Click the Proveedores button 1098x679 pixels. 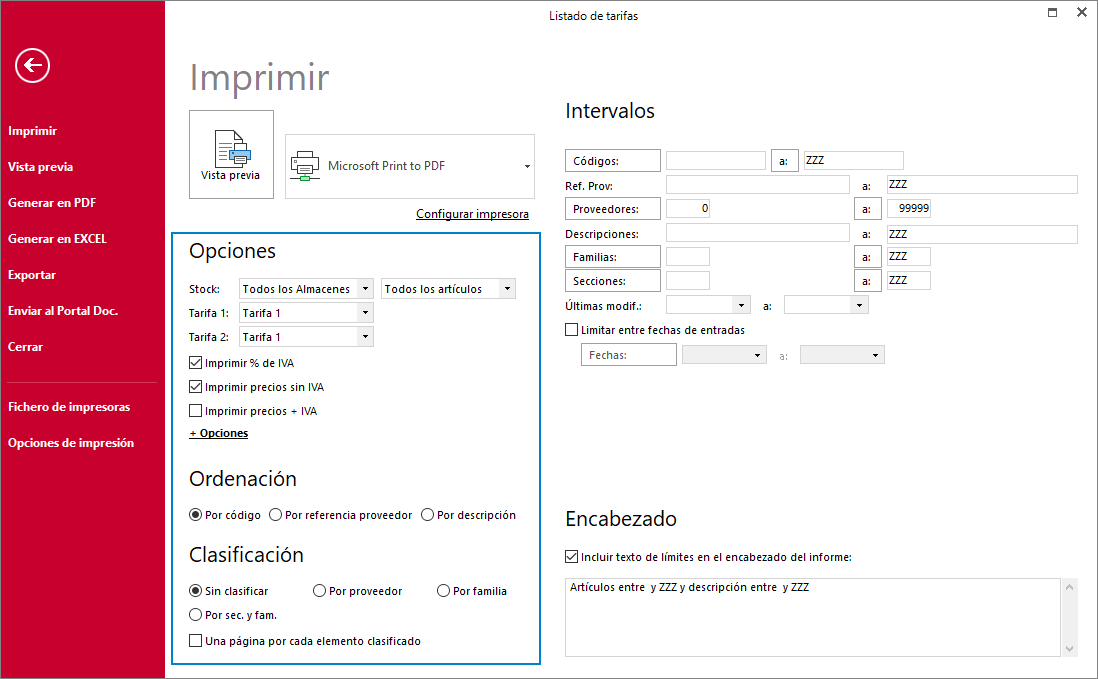point(613,209)
